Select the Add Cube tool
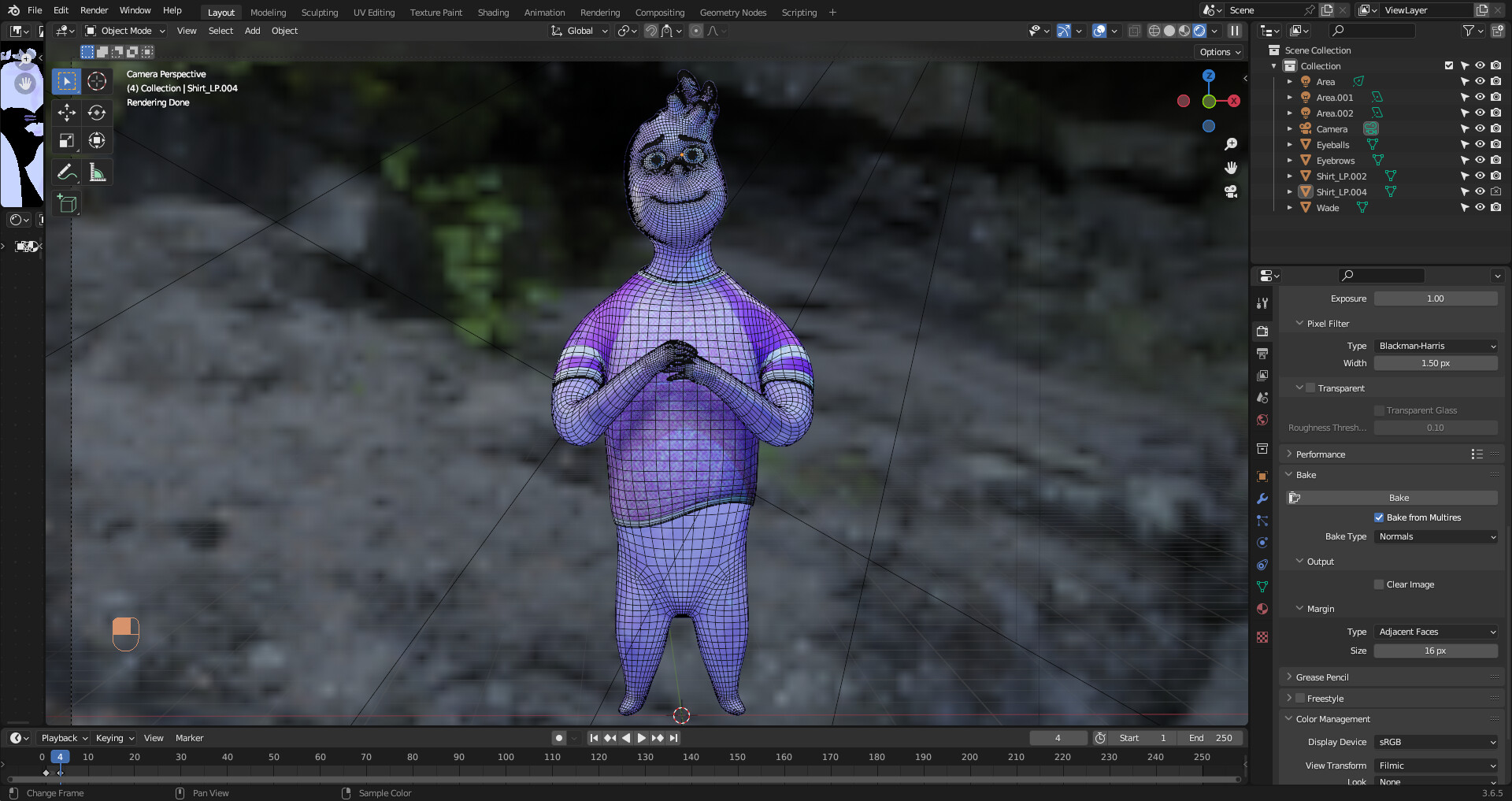The height and width of the screenshot is (801, 1512). [x=66, y=203]
